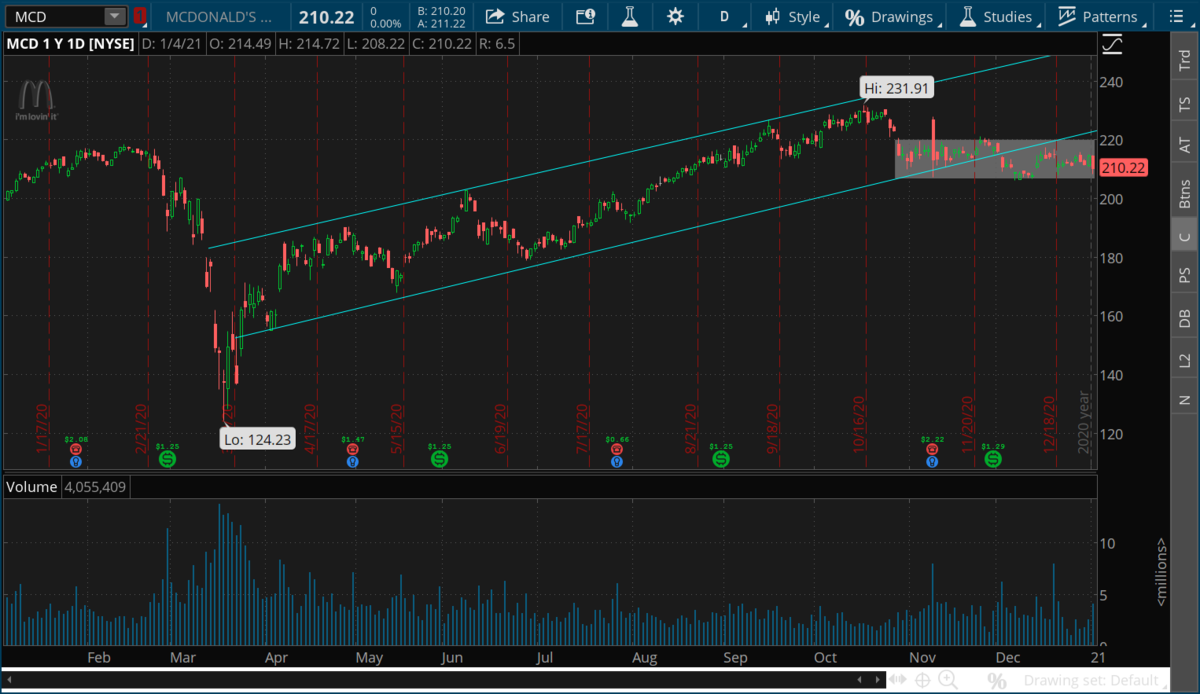Image resolution: width=1200 pixels, height=694 pixels.
Task: Activate the crosshair pointer icon in bottom bar
Action: pos(923,681)
